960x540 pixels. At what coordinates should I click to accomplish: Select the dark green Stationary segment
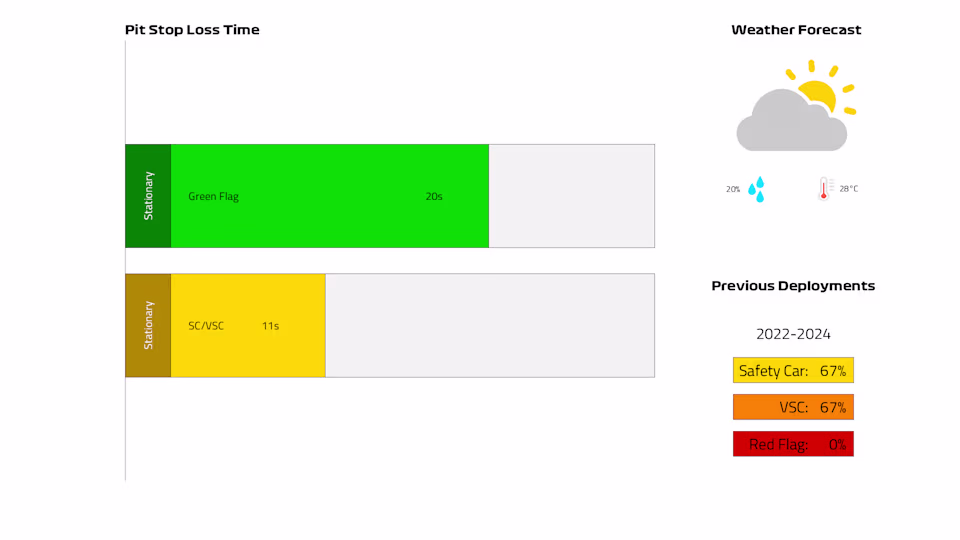(x=148, y=196)
